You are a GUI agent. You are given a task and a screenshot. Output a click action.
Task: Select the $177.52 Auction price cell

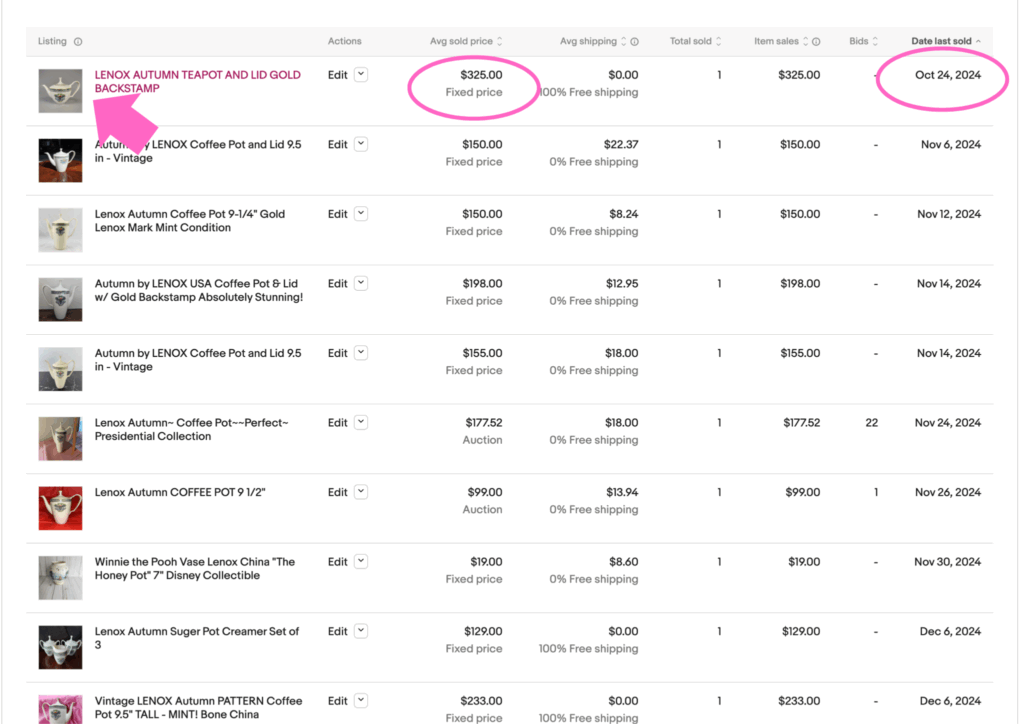pyautogui.click(x=484, y=423)
